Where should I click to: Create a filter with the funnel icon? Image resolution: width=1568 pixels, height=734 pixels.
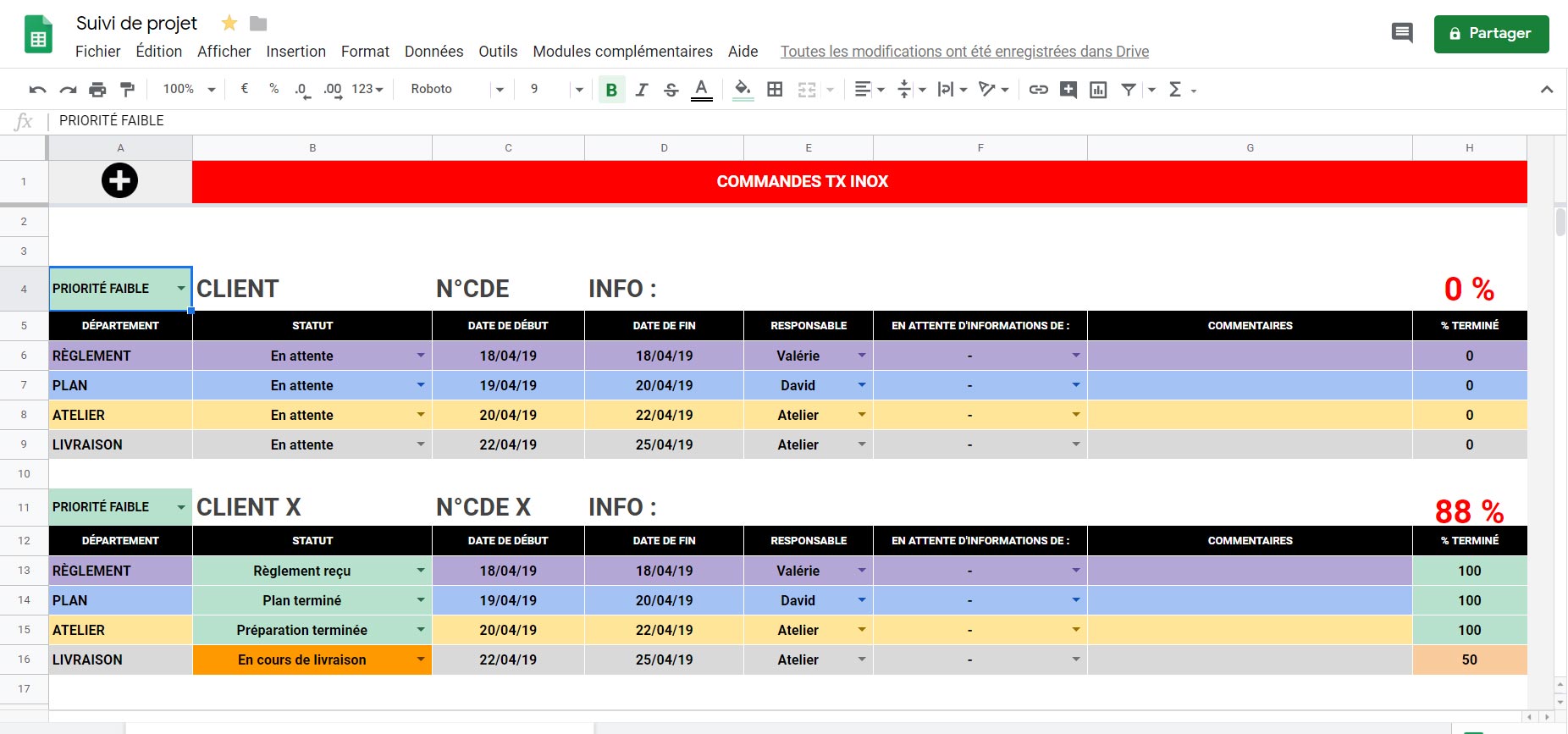click(1129, 89)
